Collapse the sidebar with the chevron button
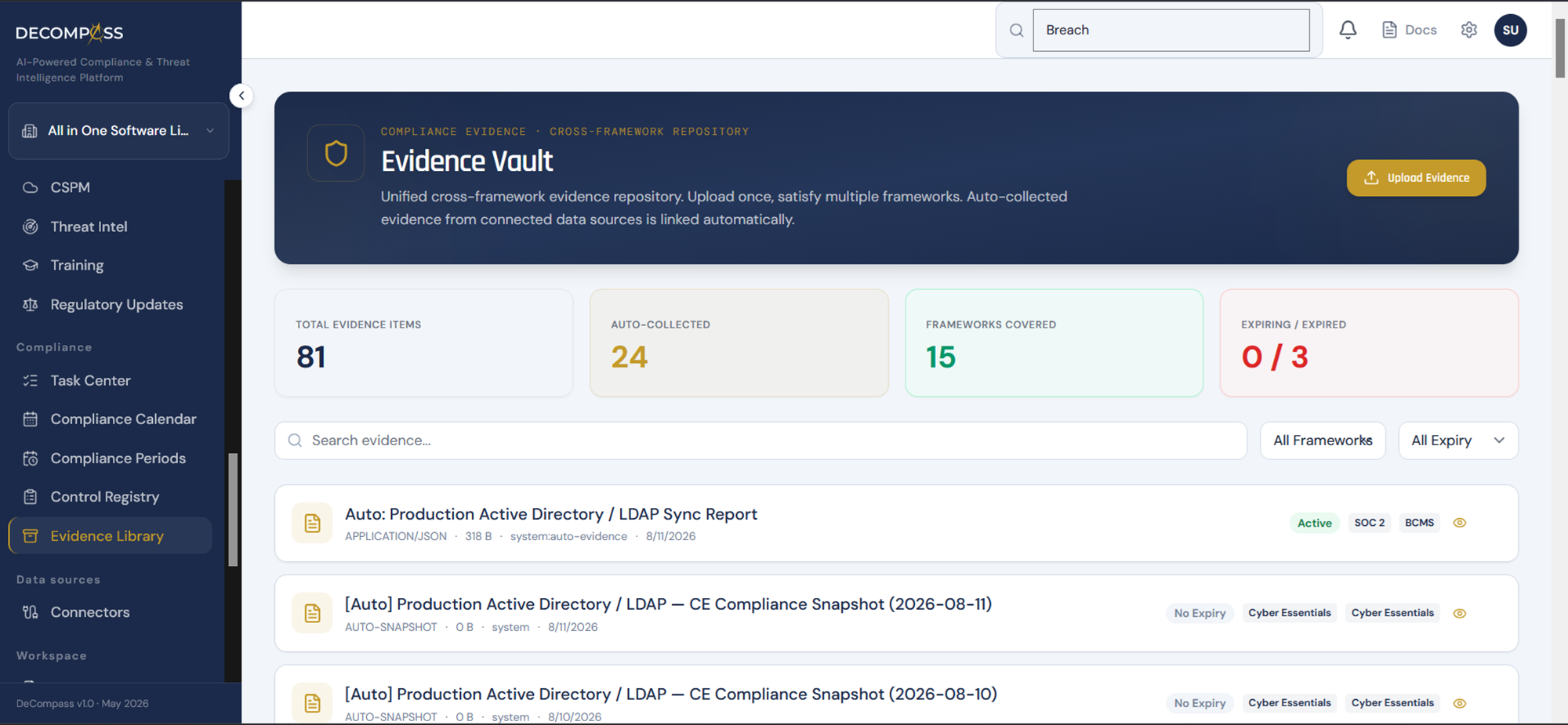 [241, 96]
